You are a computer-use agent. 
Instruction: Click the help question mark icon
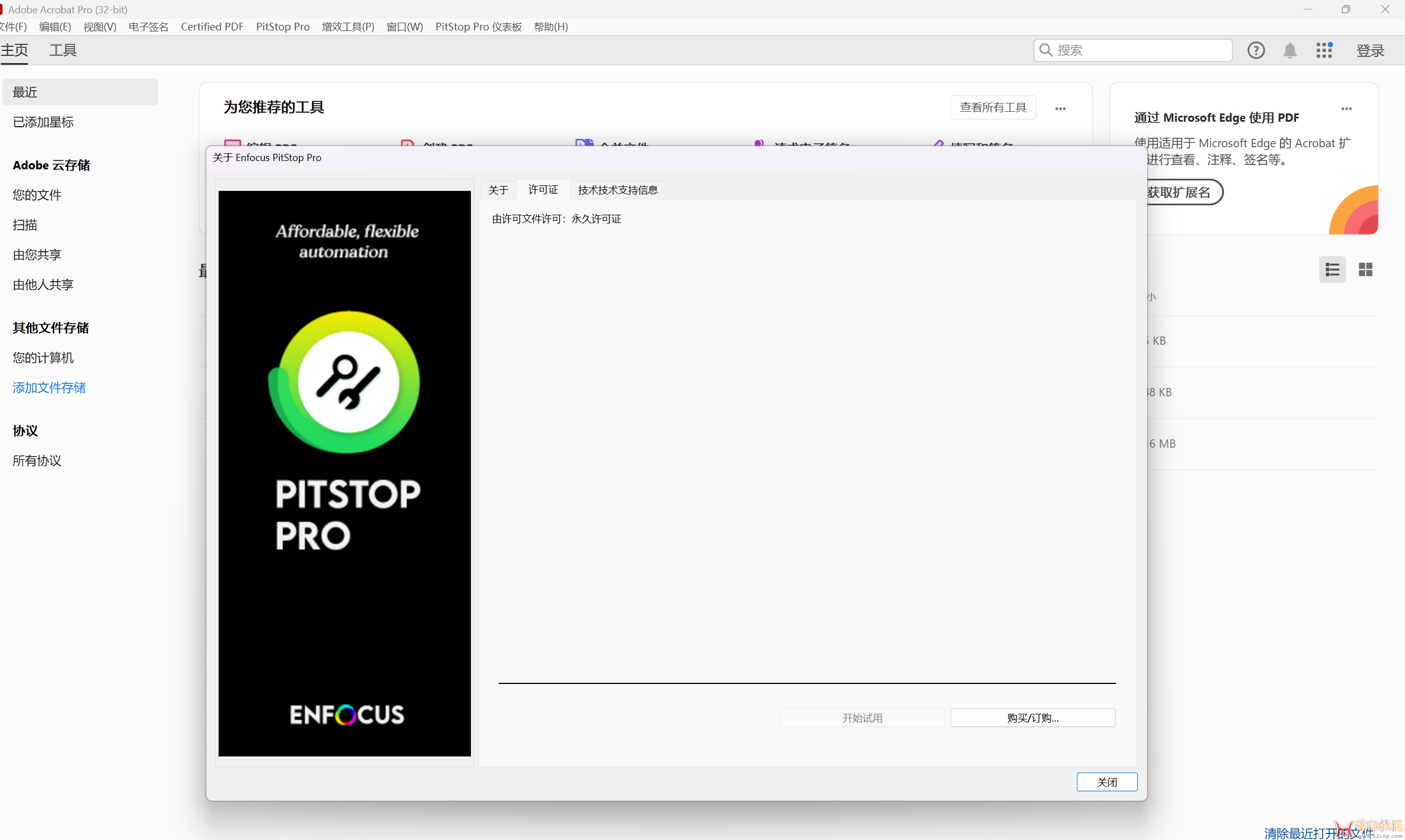(x=1256, y=50)
